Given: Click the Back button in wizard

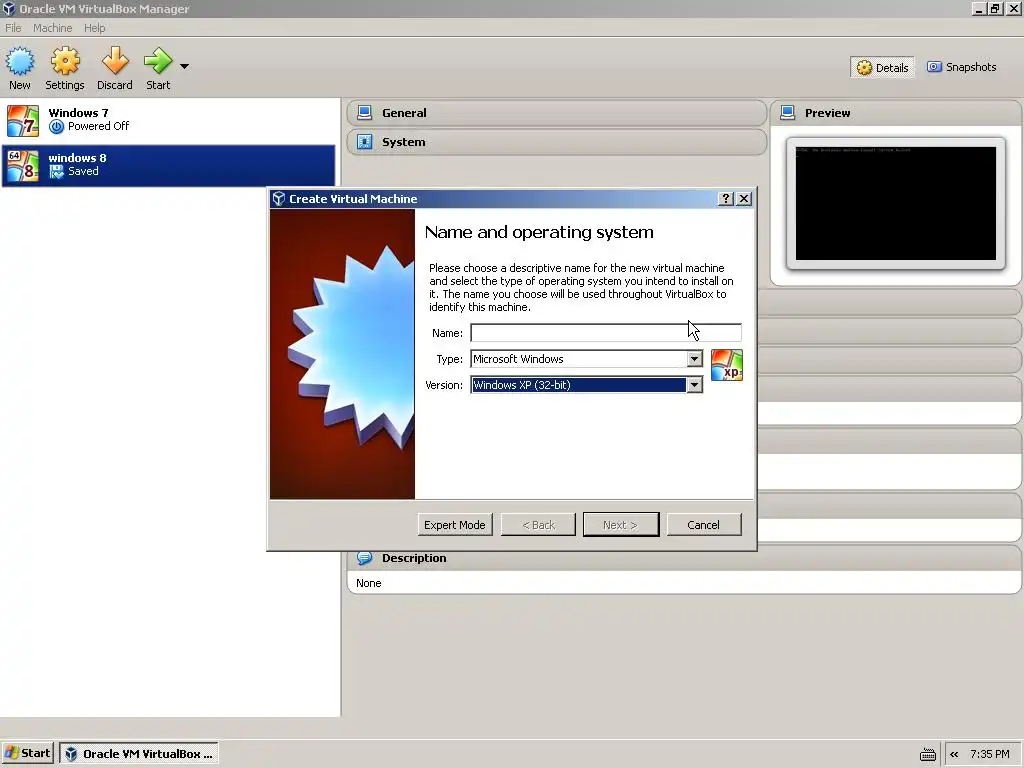Looking at the screenshot, I should [x=538, y=524].
